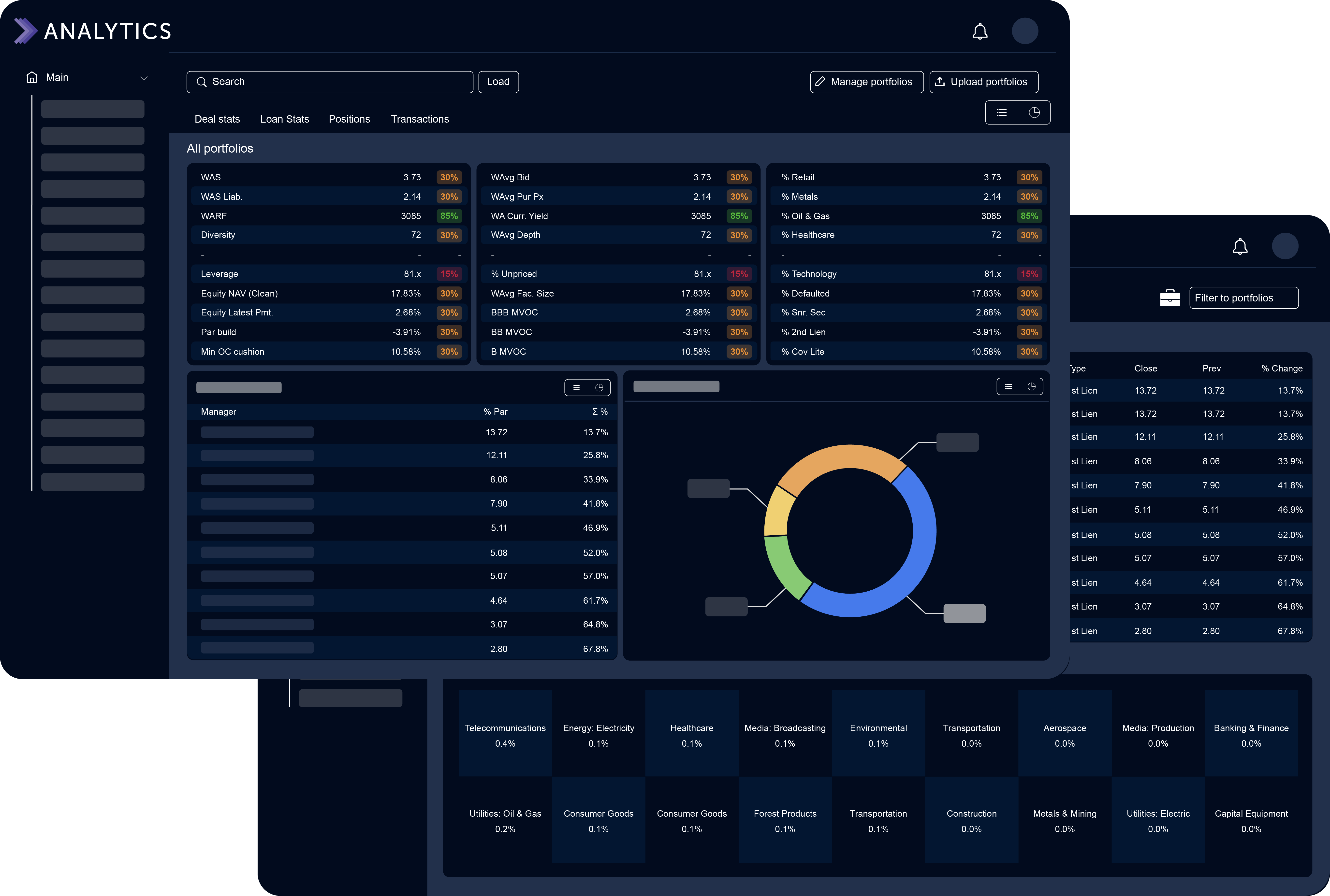This screenshot has height=896, width=1330.
Task: Open notification bell in back window
Action: pyautogui.click(x=1240, y=246)
